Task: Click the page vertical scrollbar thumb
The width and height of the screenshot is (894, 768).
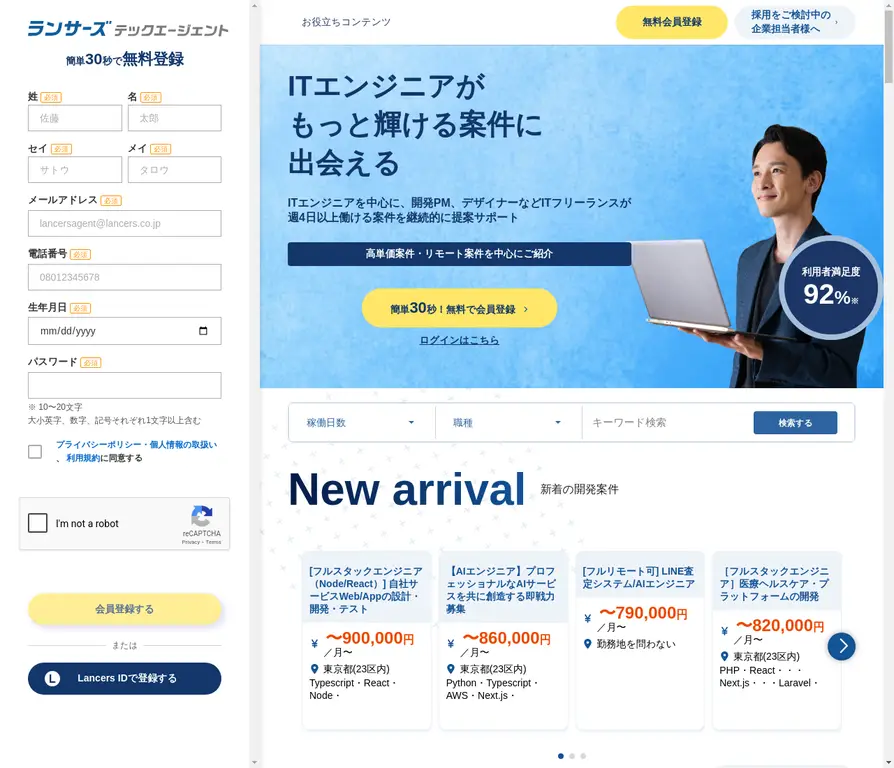Action: 888,47
